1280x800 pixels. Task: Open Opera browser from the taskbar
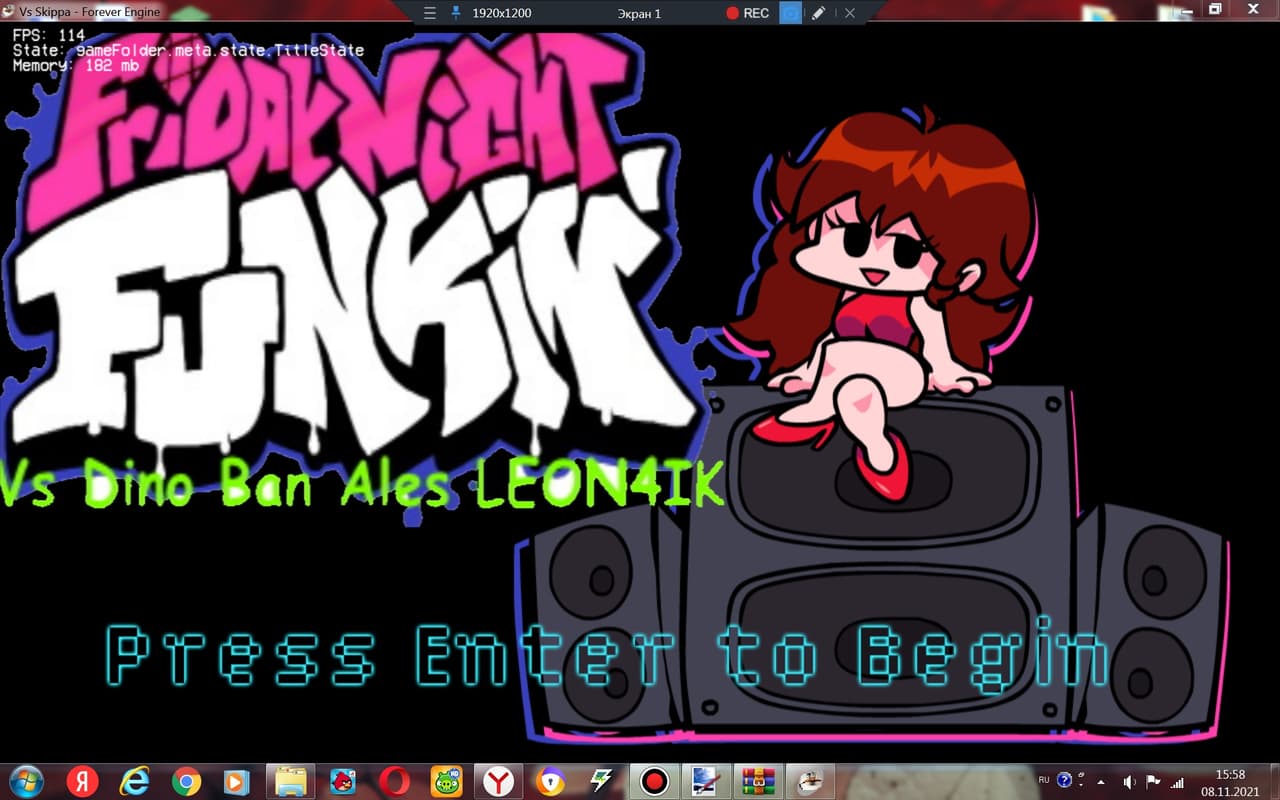[x=394, y=780]
